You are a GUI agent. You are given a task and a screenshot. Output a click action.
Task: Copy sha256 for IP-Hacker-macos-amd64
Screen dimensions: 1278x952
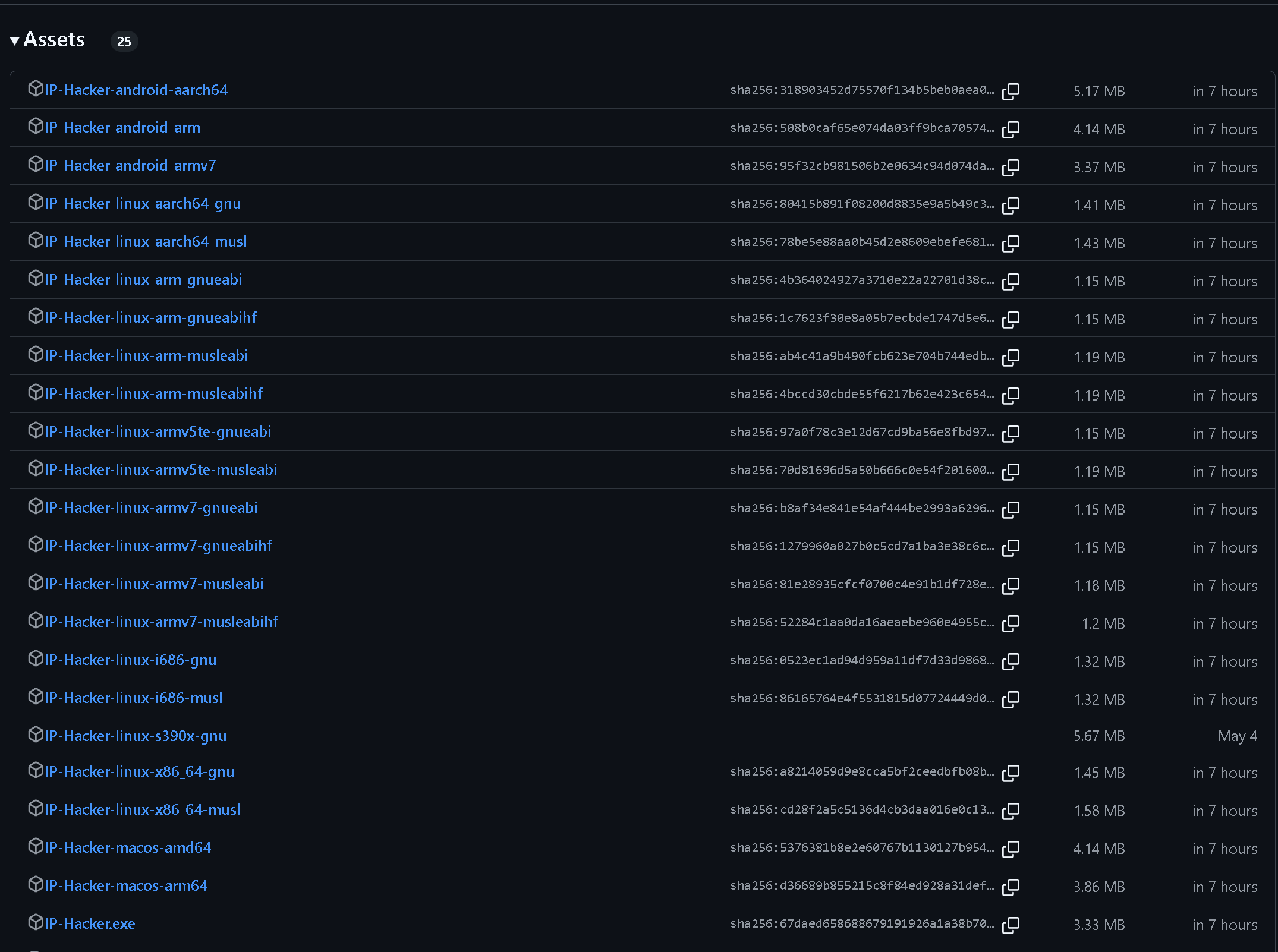1011,849
